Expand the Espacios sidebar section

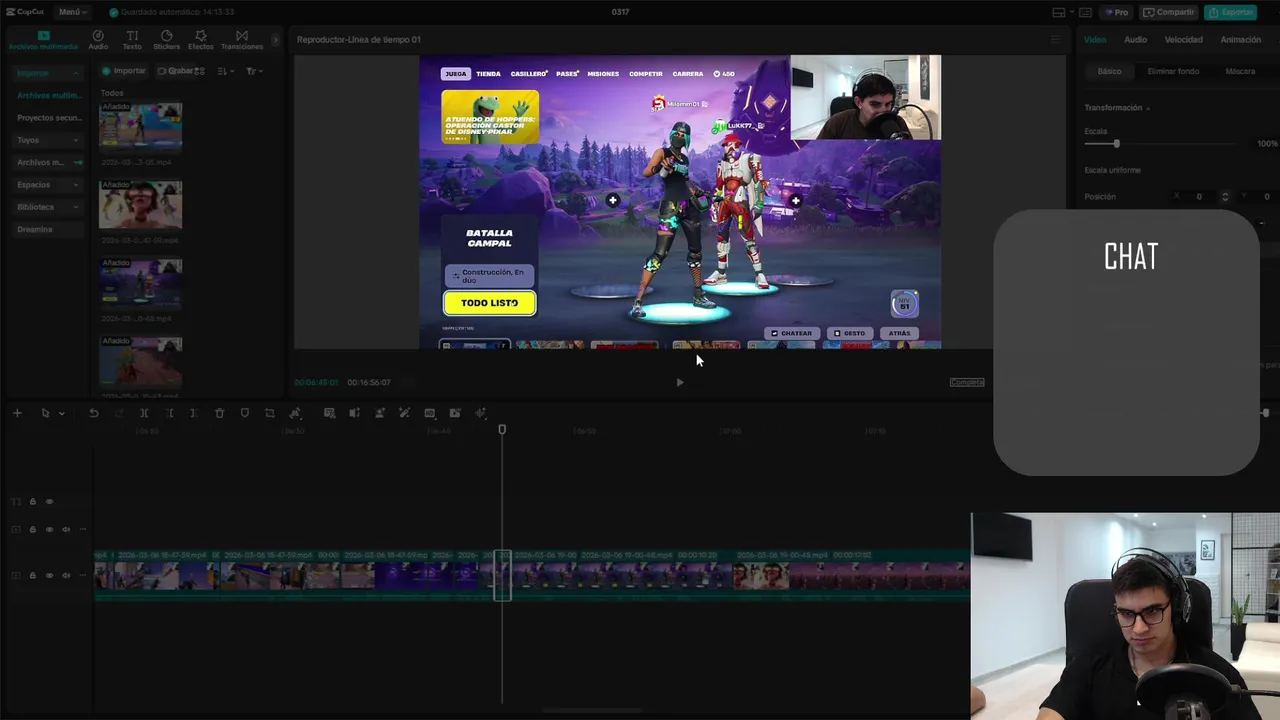47,185
